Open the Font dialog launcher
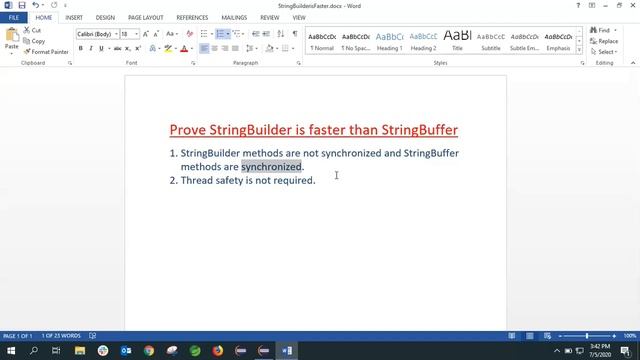Viewport: 640px width, 360px height. pyautogui.click(x=193, y=63)
